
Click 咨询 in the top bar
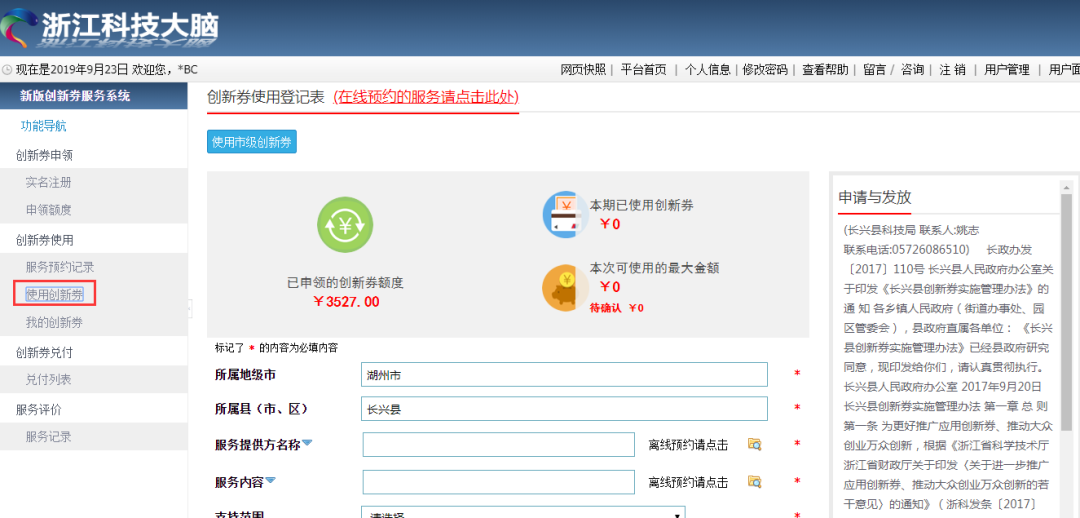pyautogui.click(x=913, y=70)
